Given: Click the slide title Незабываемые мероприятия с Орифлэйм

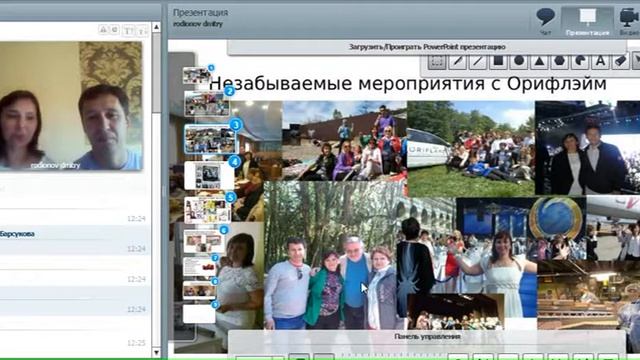Looking at the screenshot, I should coord(407,84).
